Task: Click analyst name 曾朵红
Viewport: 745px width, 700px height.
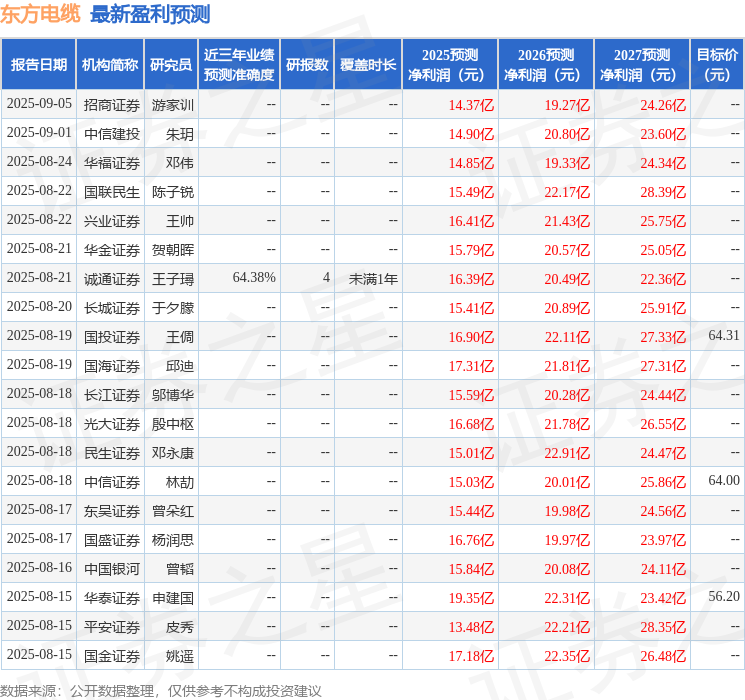Action: [173, 510]
